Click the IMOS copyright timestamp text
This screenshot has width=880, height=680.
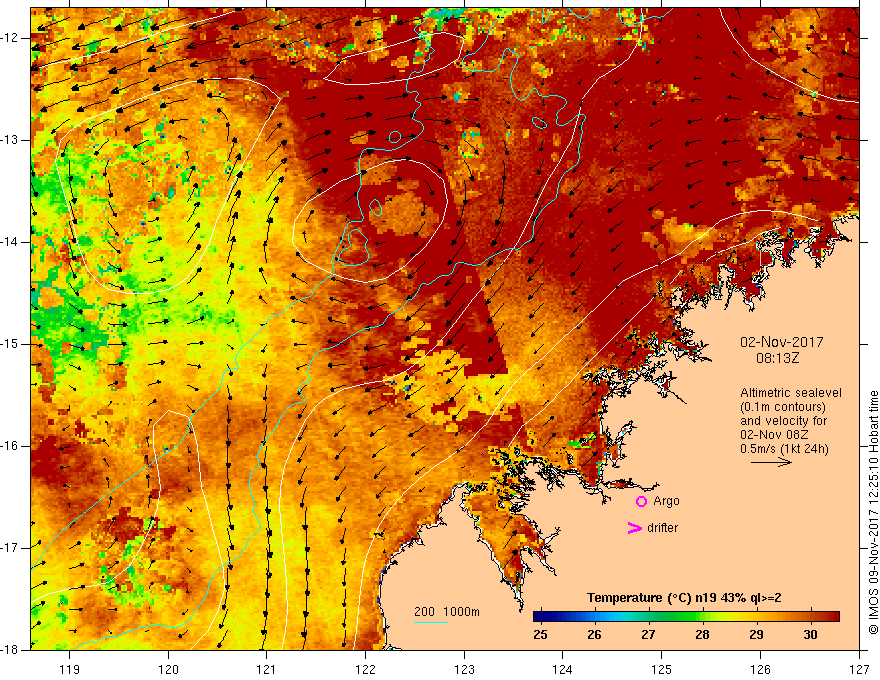pos(873,513)
